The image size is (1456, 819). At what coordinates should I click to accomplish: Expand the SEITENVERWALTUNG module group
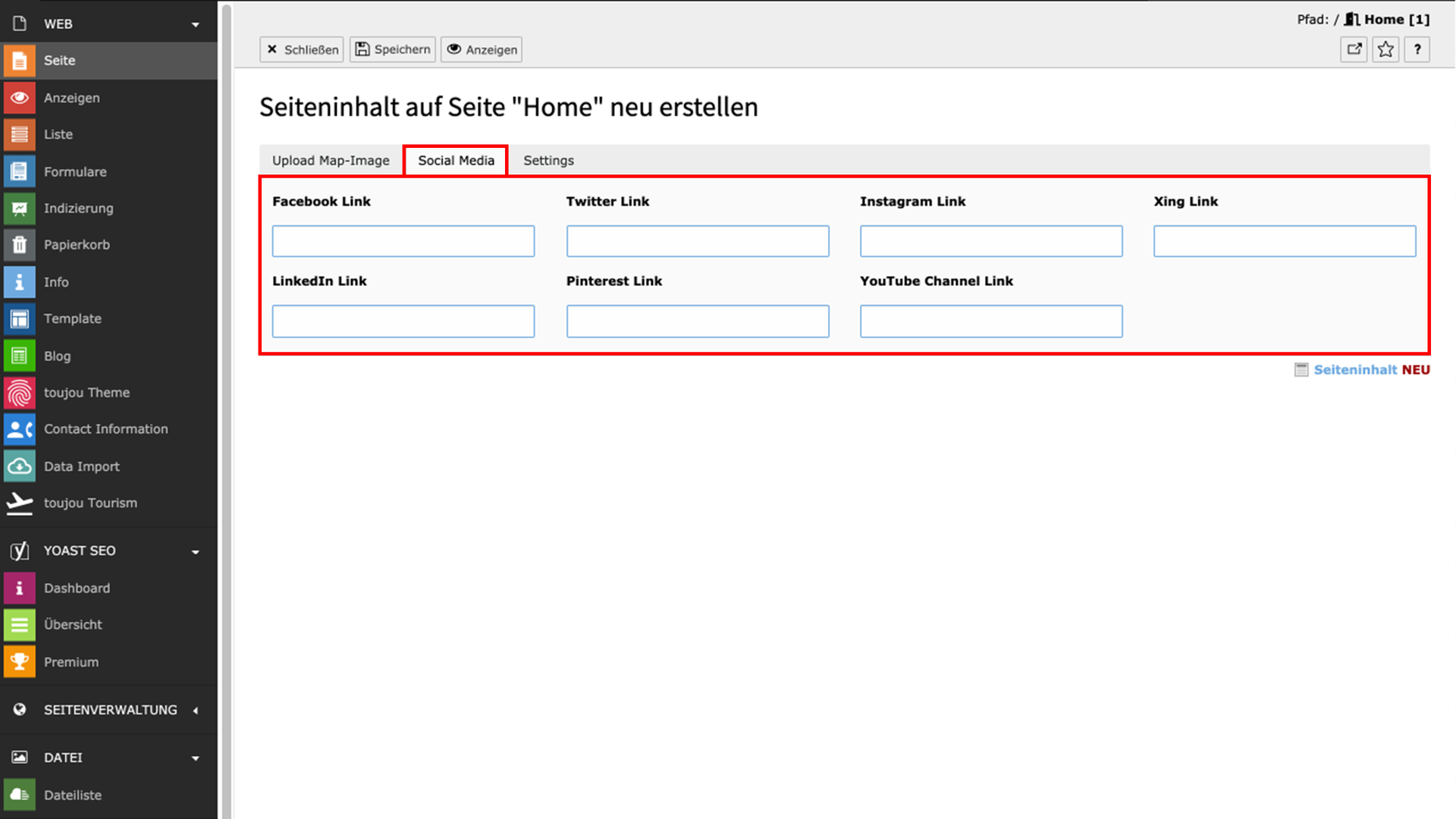(x=195, y=711)
